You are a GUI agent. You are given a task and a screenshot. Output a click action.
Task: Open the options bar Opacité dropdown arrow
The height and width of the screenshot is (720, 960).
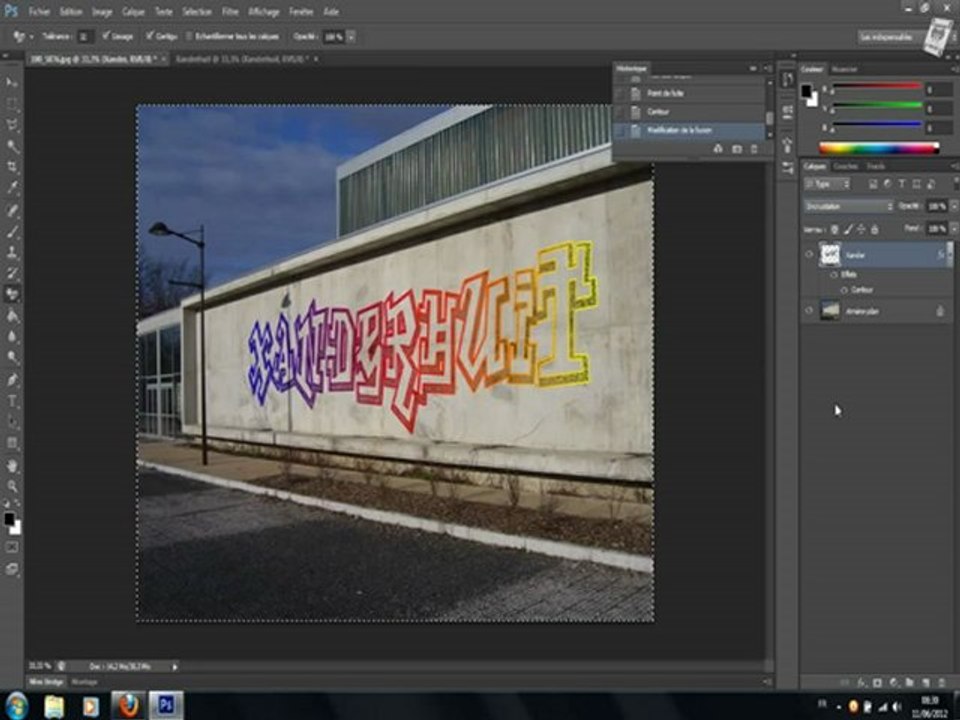coord(351,37)
